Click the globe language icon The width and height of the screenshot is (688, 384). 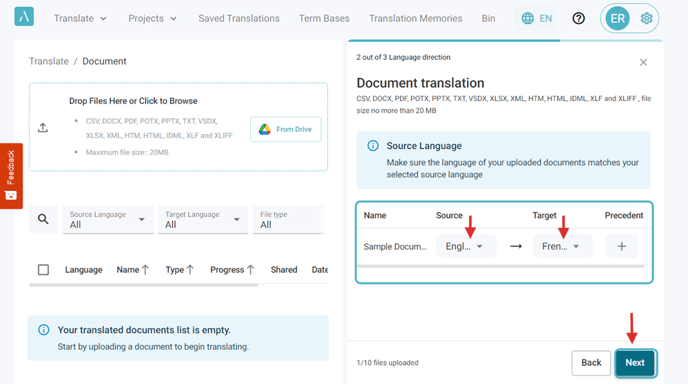pyautogui.click(x=527, y=18)
